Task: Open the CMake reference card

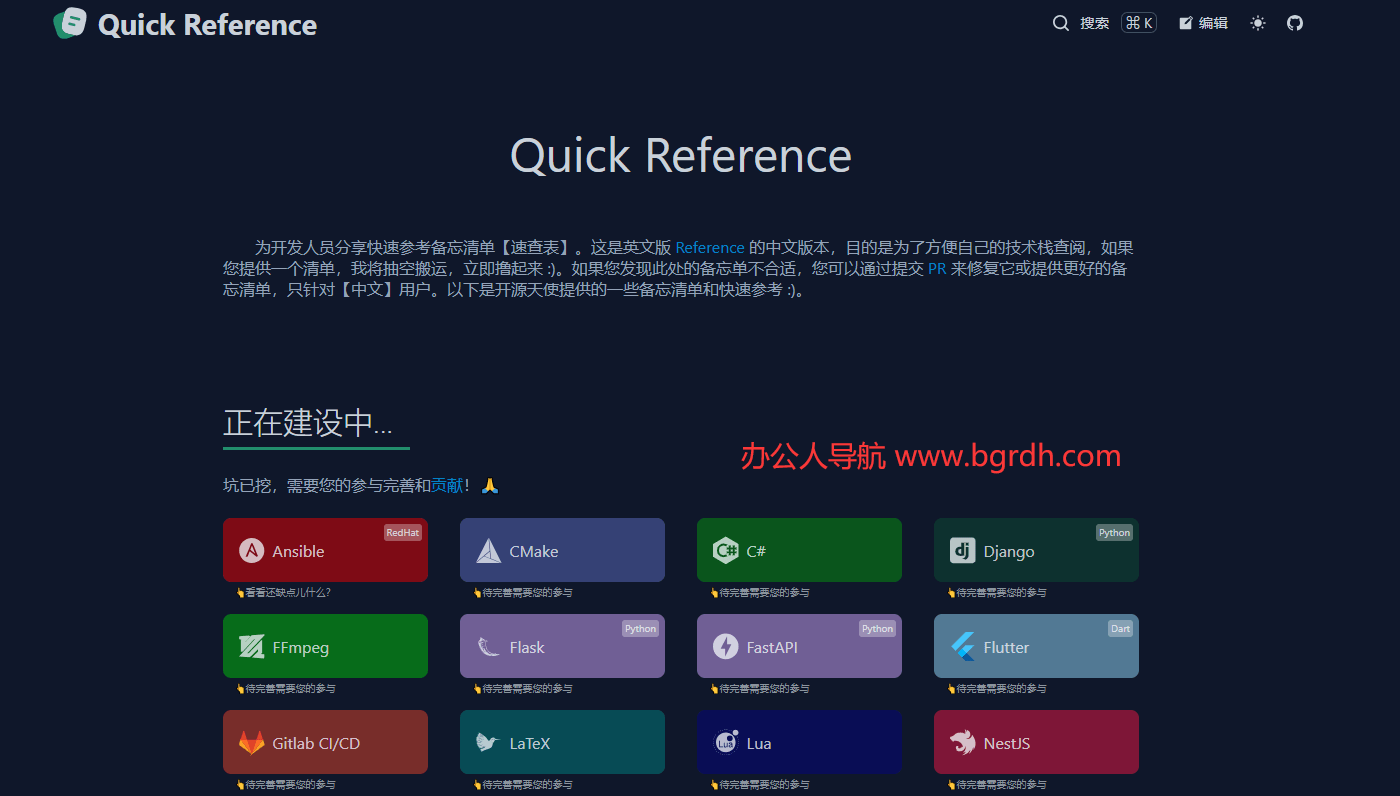Action: pyautogui.click(x=562, y=550)
